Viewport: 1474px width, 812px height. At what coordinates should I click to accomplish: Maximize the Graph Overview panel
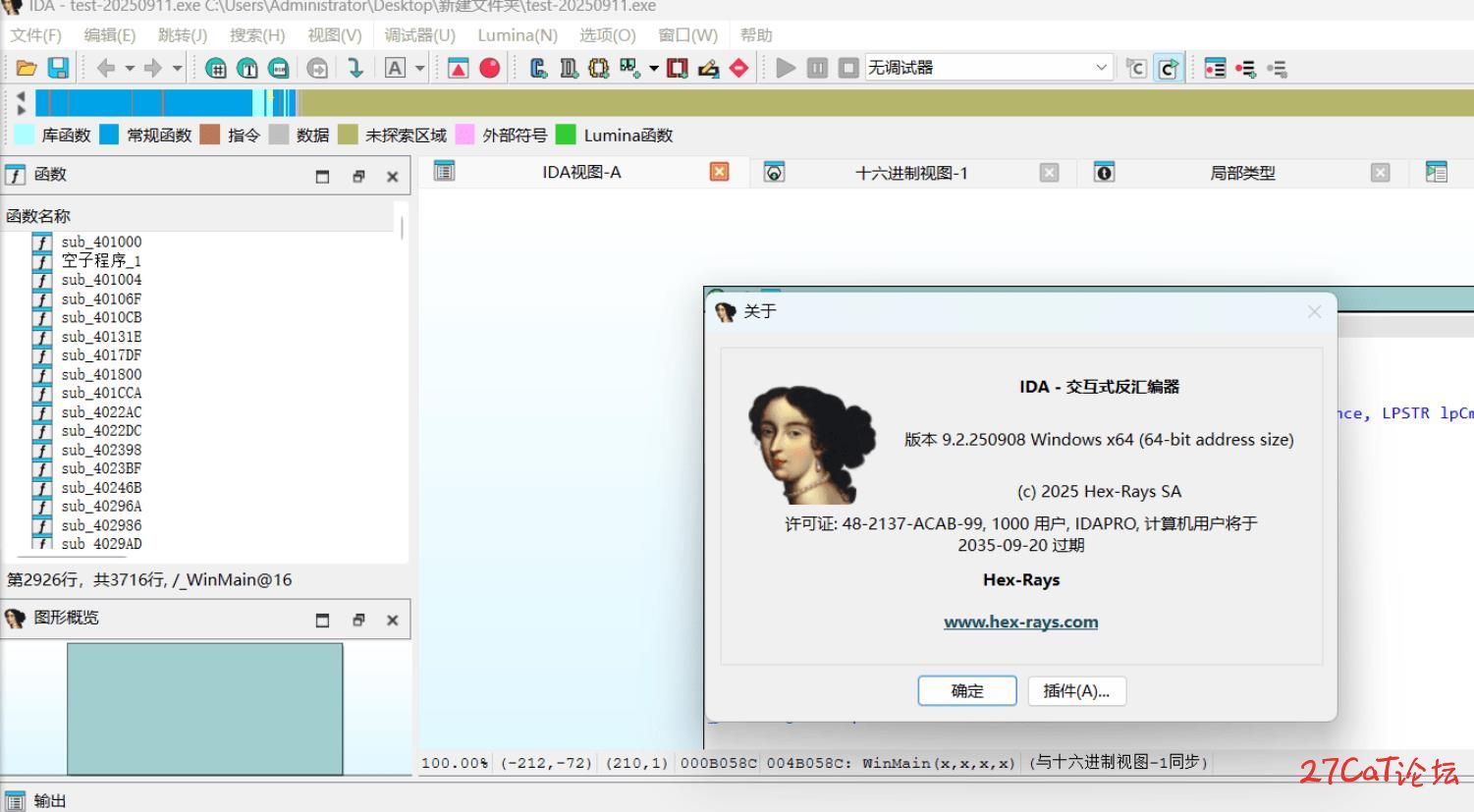322,621
